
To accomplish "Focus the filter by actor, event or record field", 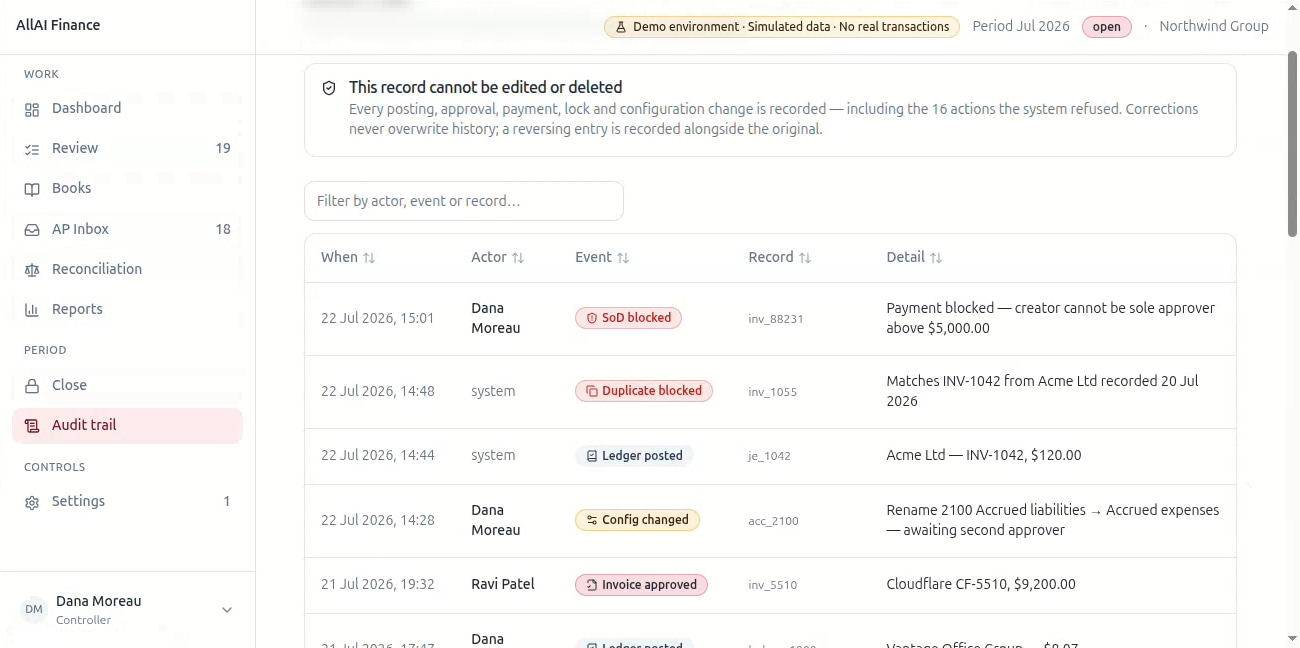I will point(464,201).
